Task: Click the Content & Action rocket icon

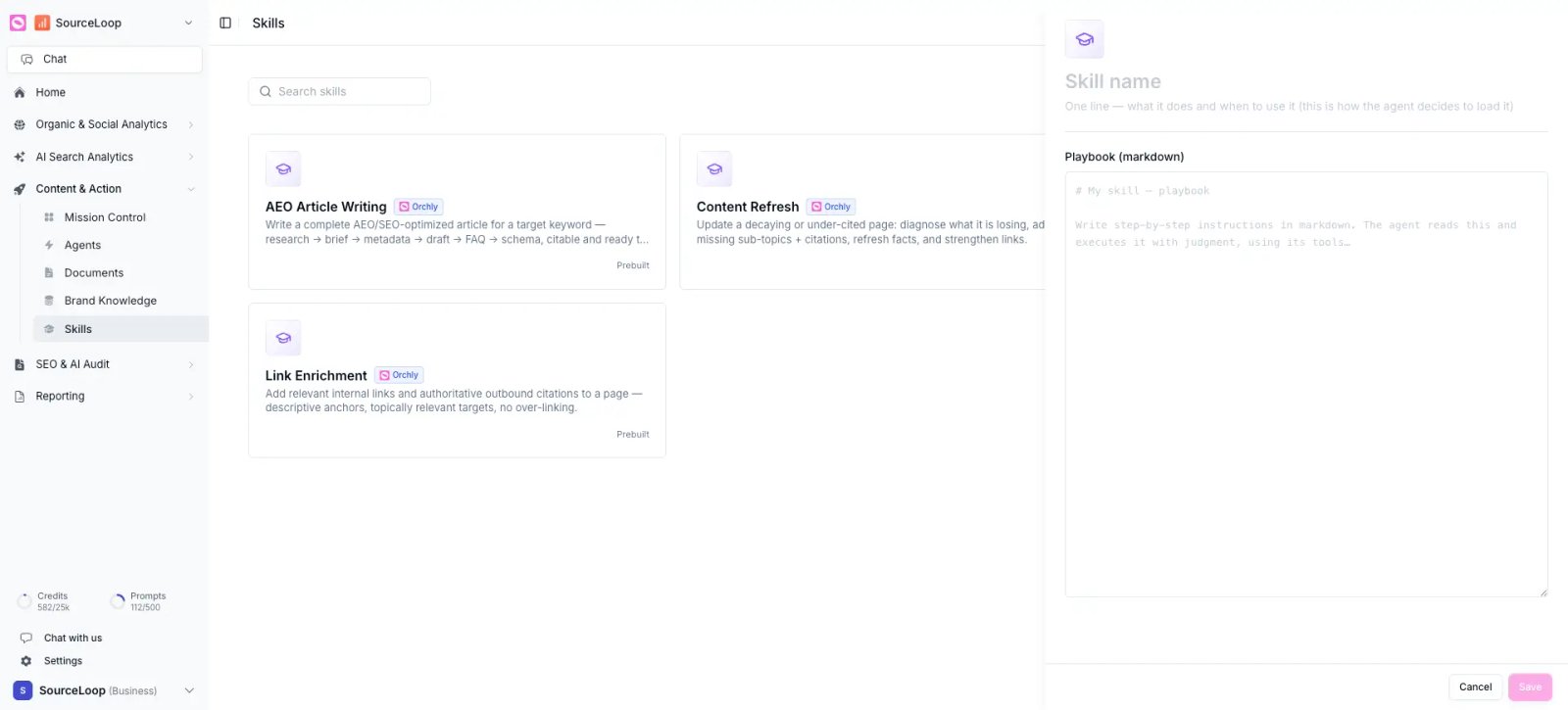Action: 20,189
